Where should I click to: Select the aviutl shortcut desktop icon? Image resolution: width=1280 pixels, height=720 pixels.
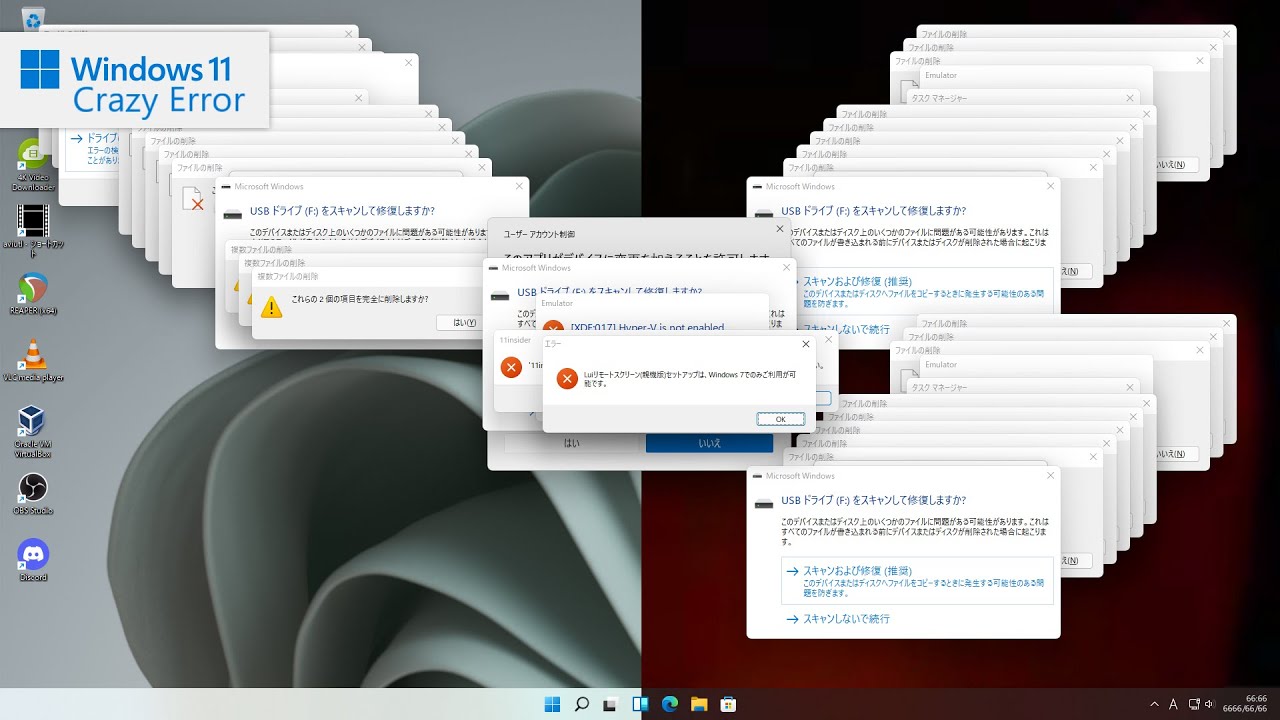pyautogui.click(x=32, y=232)
